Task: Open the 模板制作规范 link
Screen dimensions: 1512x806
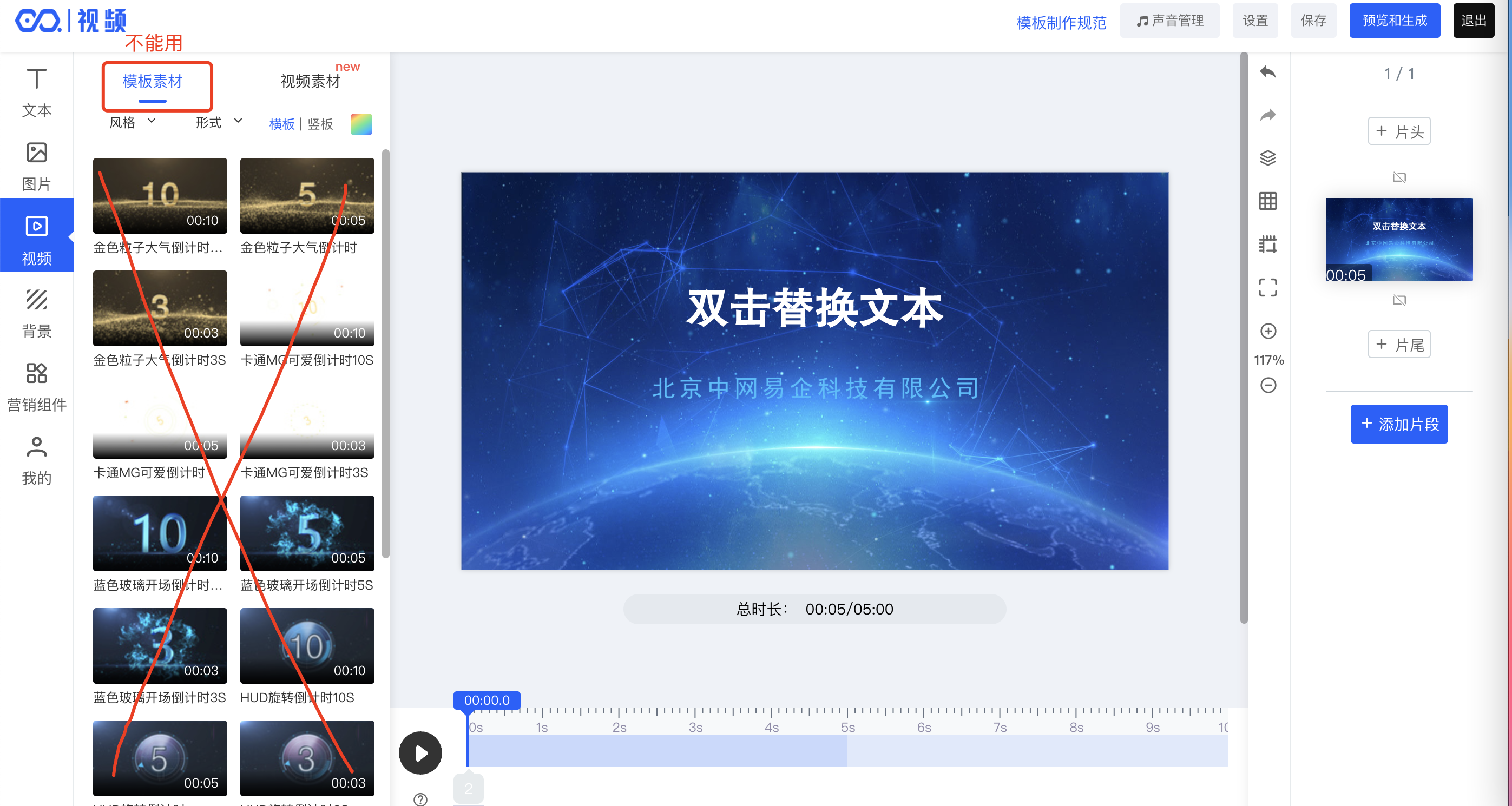Action: tap(1061, 22)
